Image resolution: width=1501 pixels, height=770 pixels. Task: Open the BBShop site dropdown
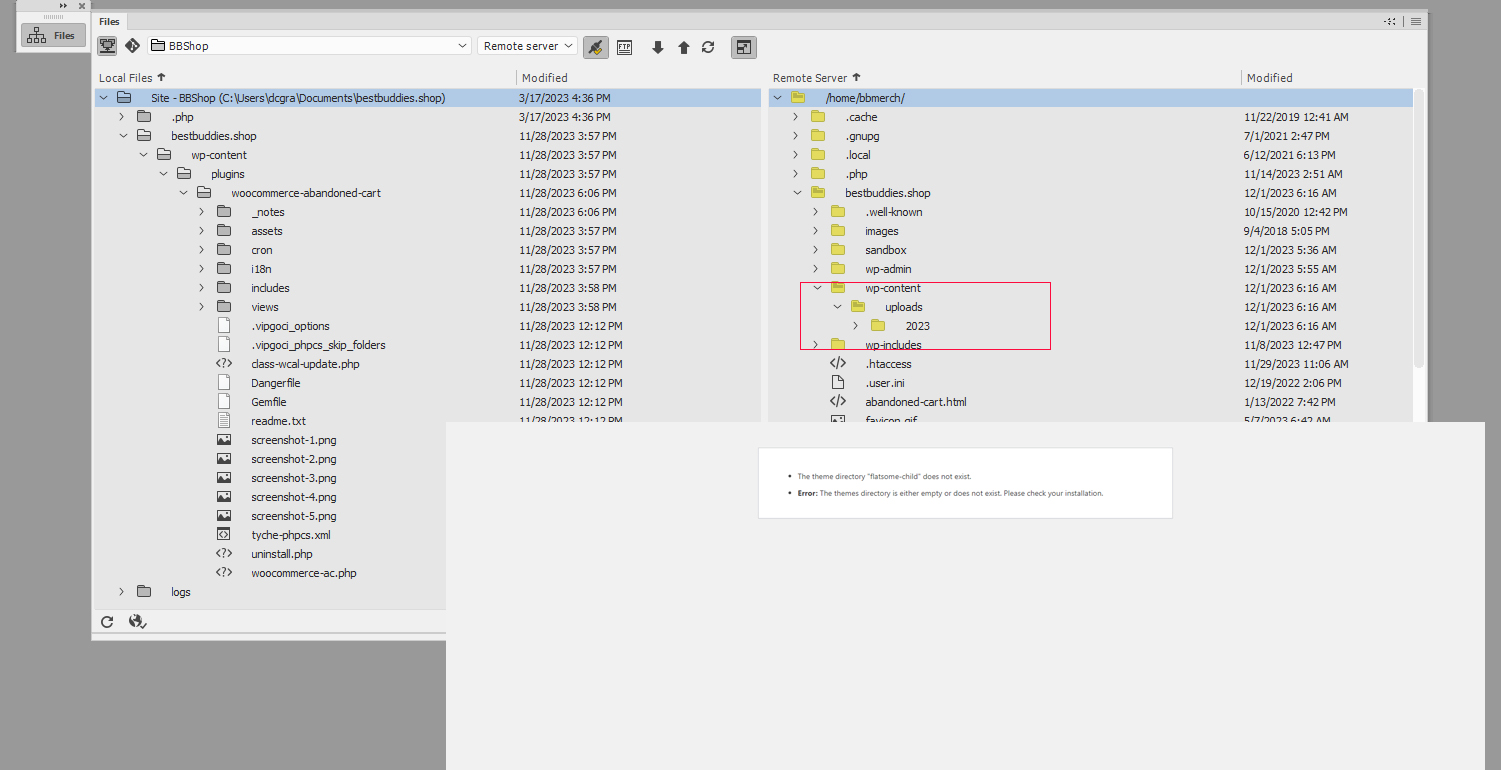coord(310,46)
